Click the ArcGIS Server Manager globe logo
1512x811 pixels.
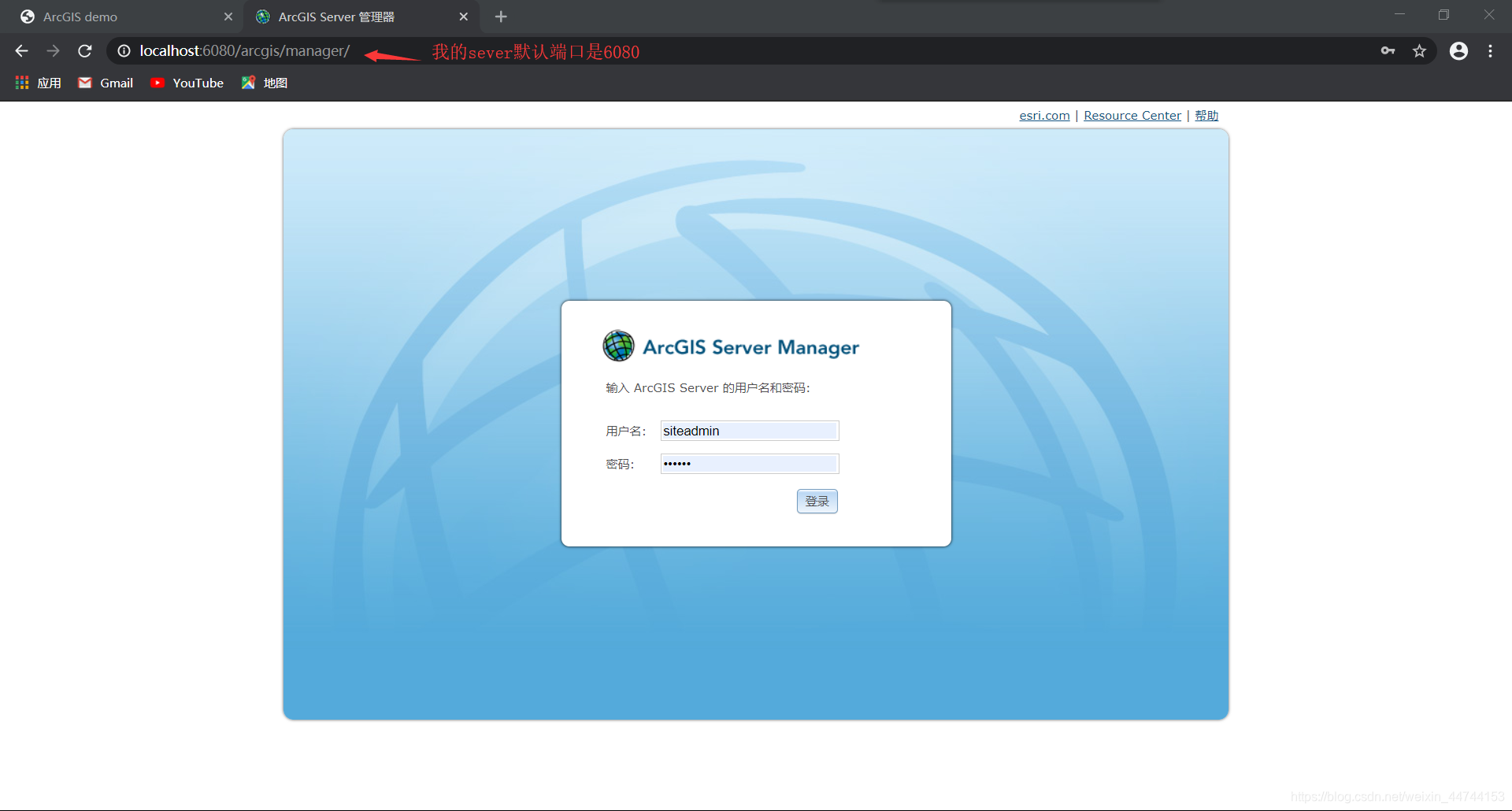tap(618, 346)
